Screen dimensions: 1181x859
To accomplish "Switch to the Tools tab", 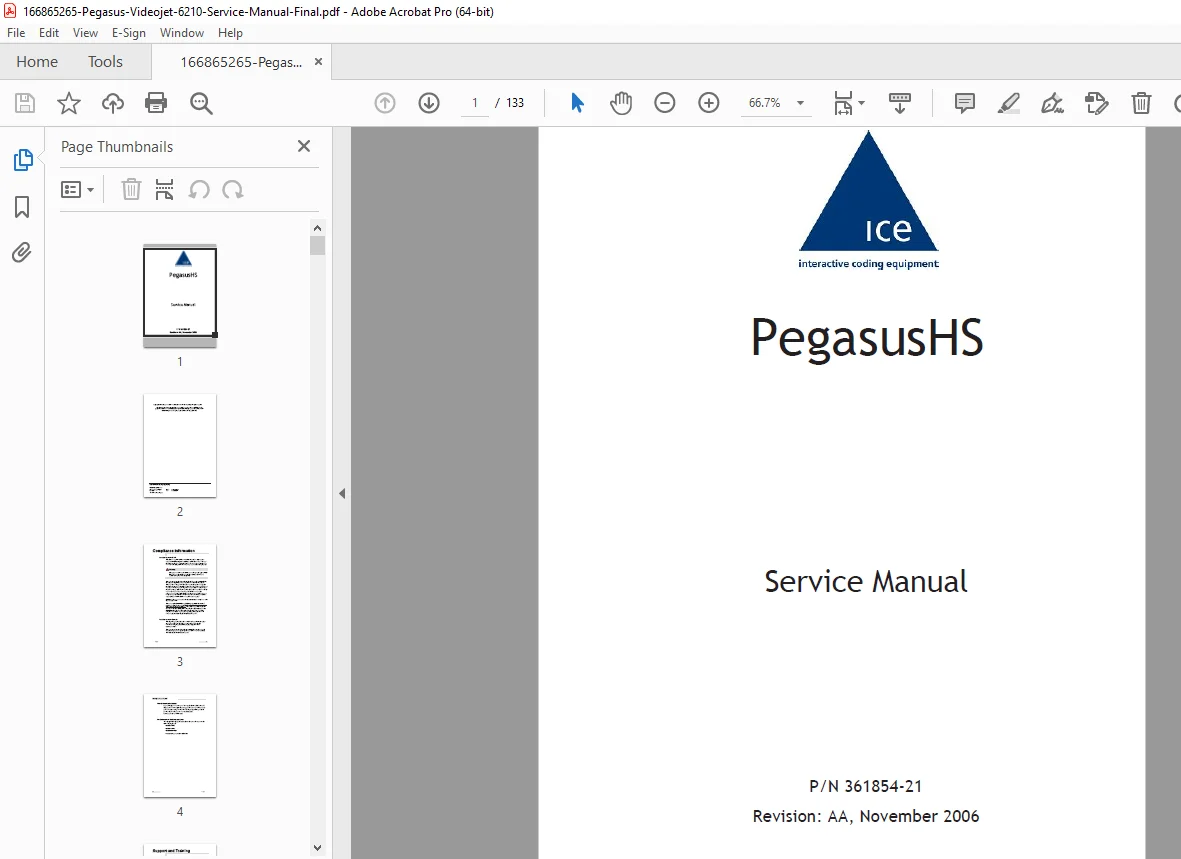I will click(x=105, y=62).
